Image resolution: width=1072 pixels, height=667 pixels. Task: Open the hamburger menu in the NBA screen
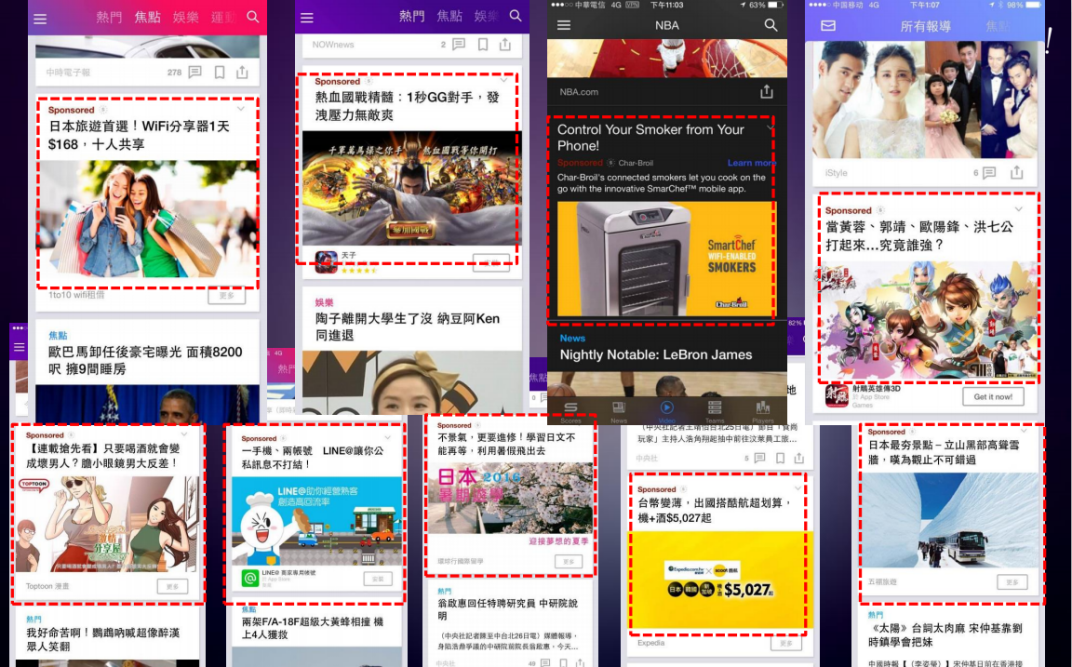pos(564,25)
